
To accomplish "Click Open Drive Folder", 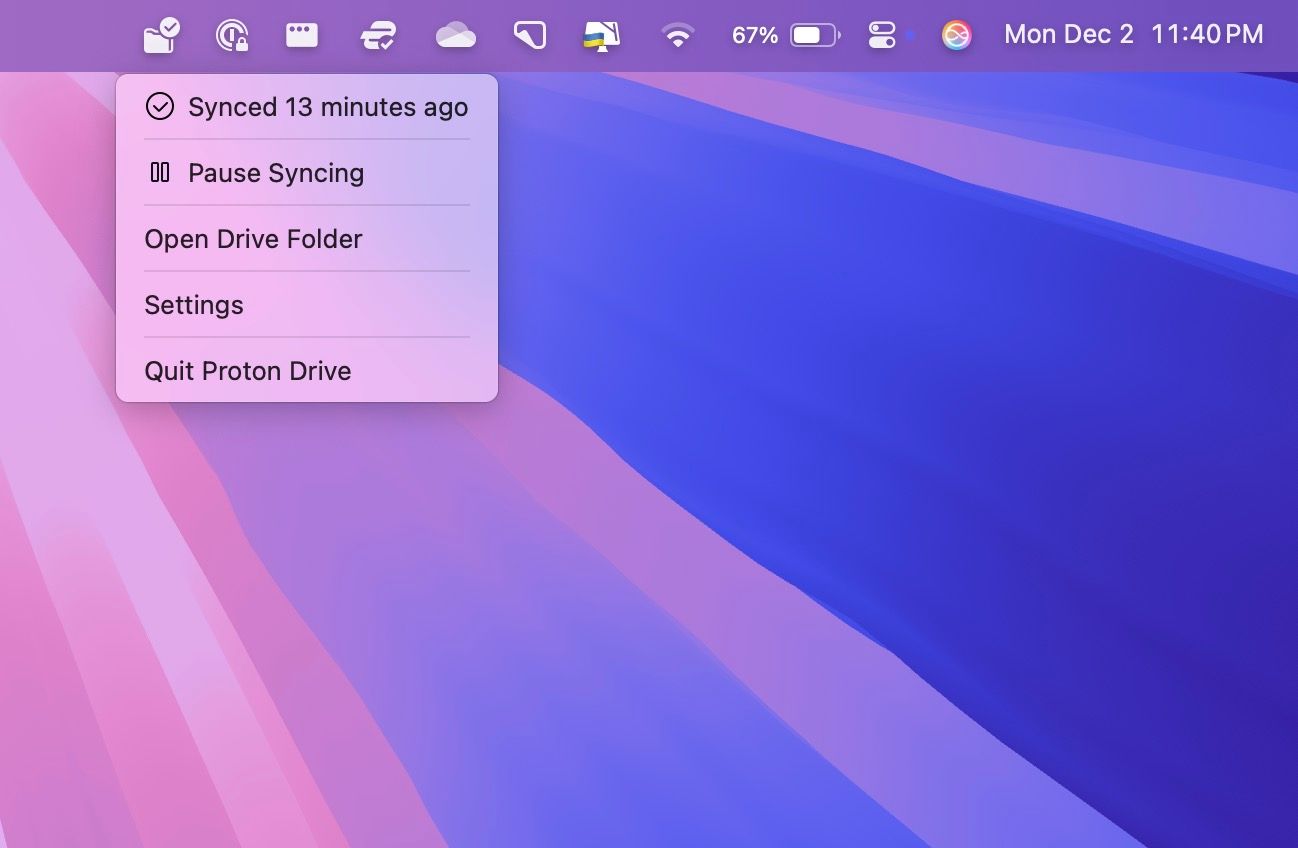I will pos(253,239).
